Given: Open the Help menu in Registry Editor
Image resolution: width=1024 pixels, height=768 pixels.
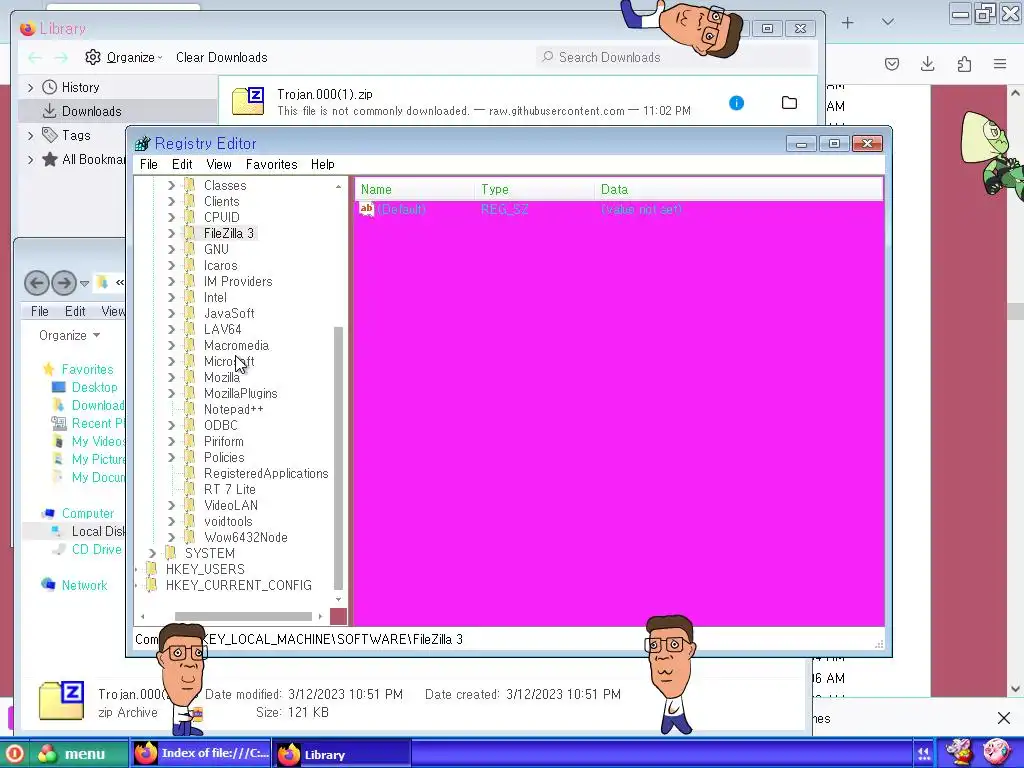Looking at the screenshot, I should point(323,165).
